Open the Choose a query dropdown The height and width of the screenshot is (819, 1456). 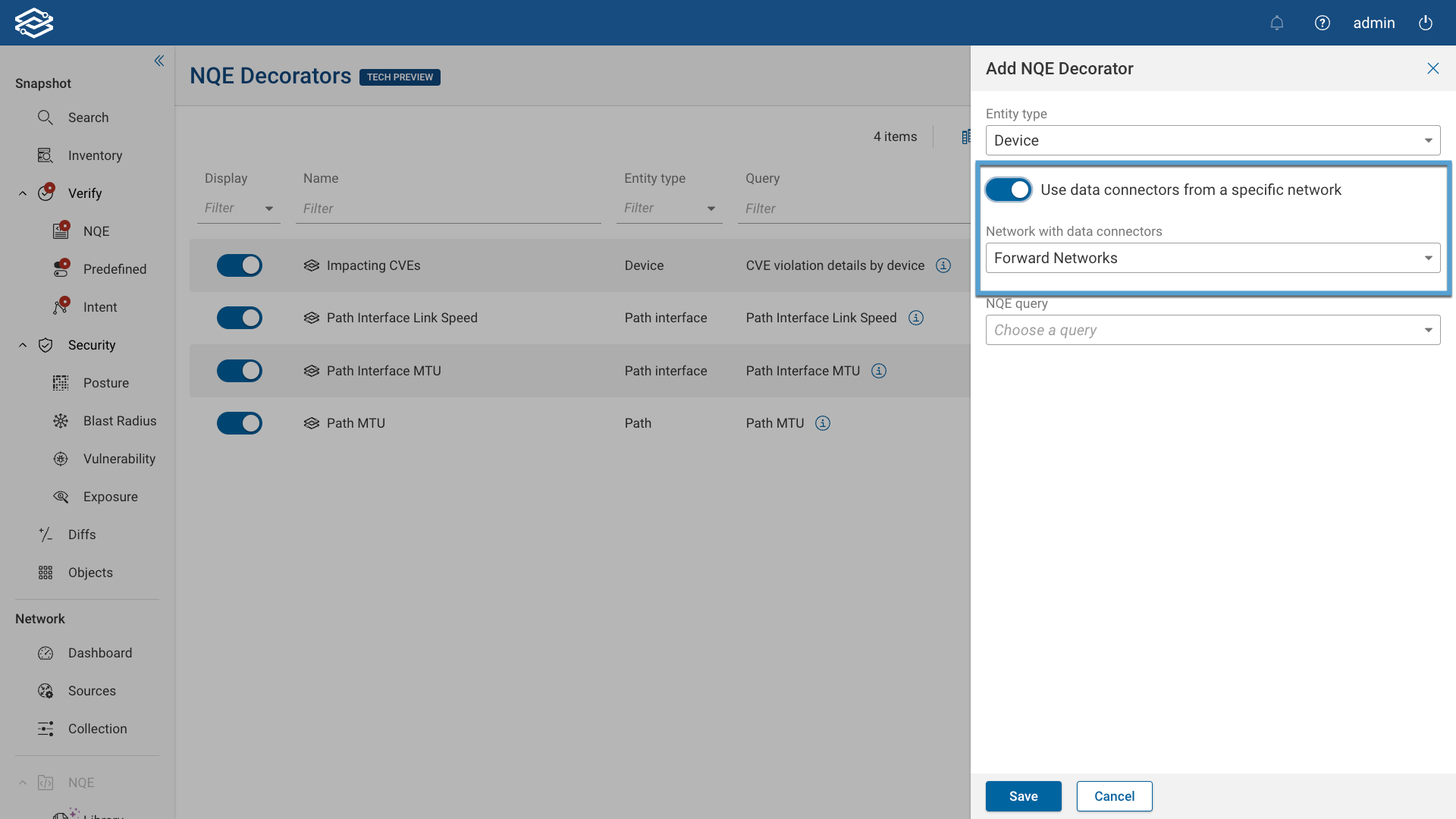click(1213, 330)
